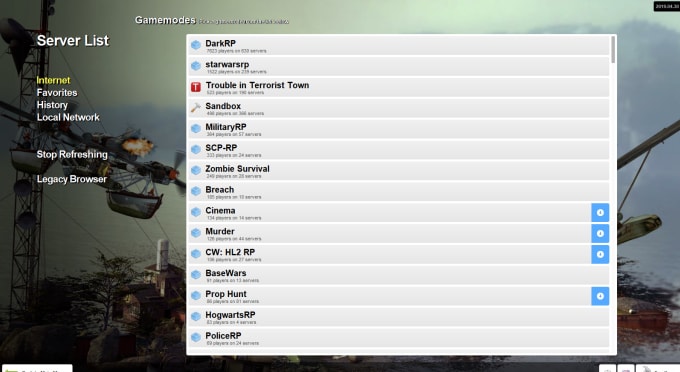
Task: Select the Zombie Survival gamemode
Action: (399, 170)
